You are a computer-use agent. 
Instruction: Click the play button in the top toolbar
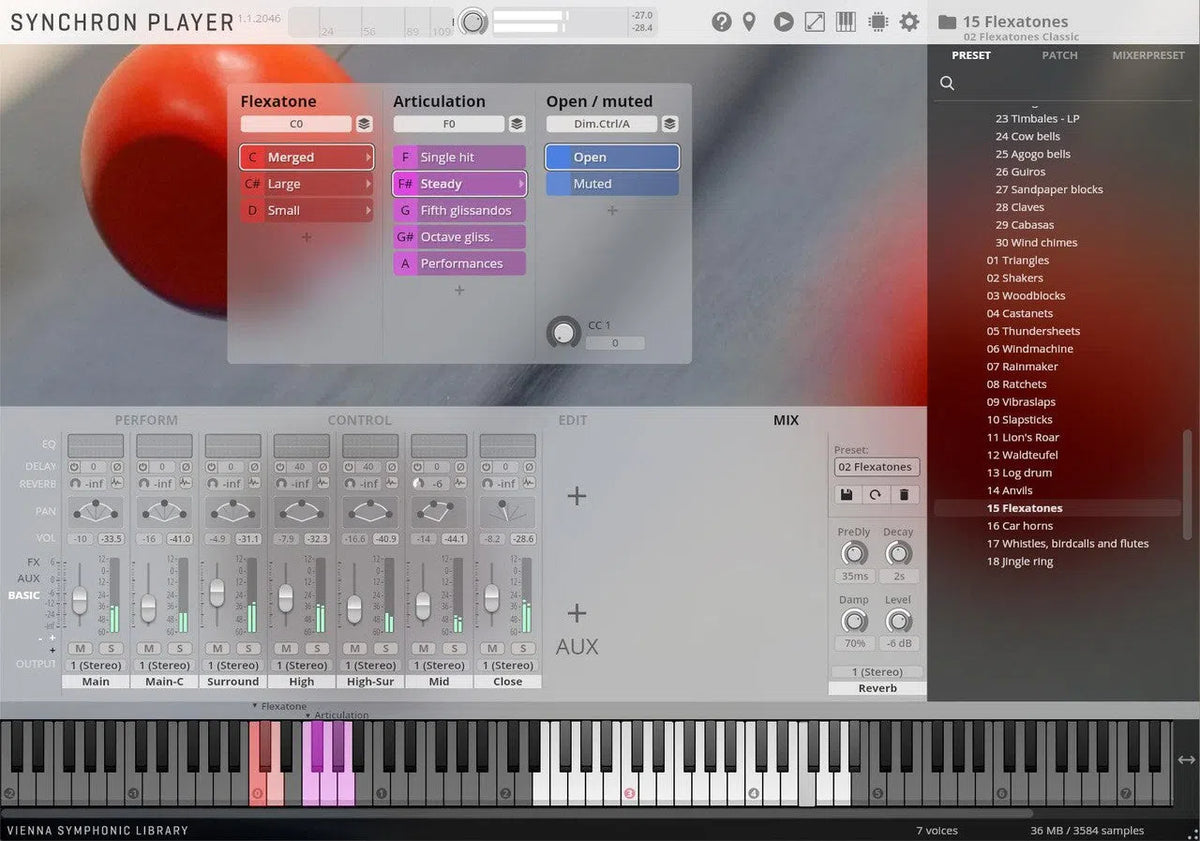783,21
